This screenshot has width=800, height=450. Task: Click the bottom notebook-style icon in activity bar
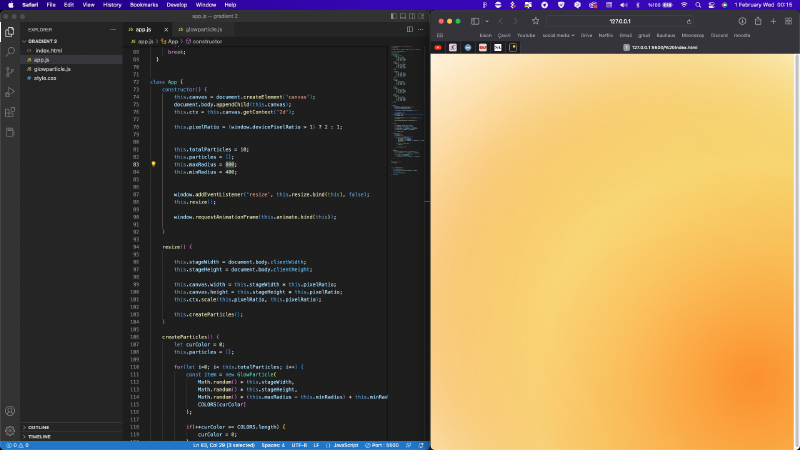(x=10, y=133)
